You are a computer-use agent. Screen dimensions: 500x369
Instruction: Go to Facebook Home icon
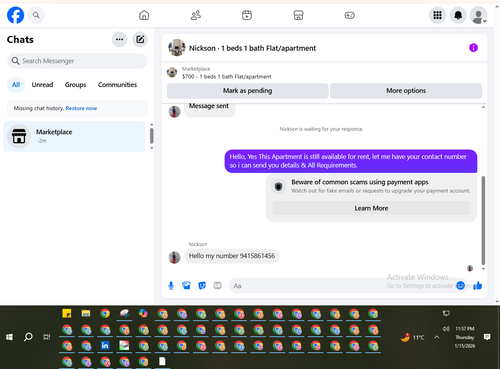tap(144, 15)
